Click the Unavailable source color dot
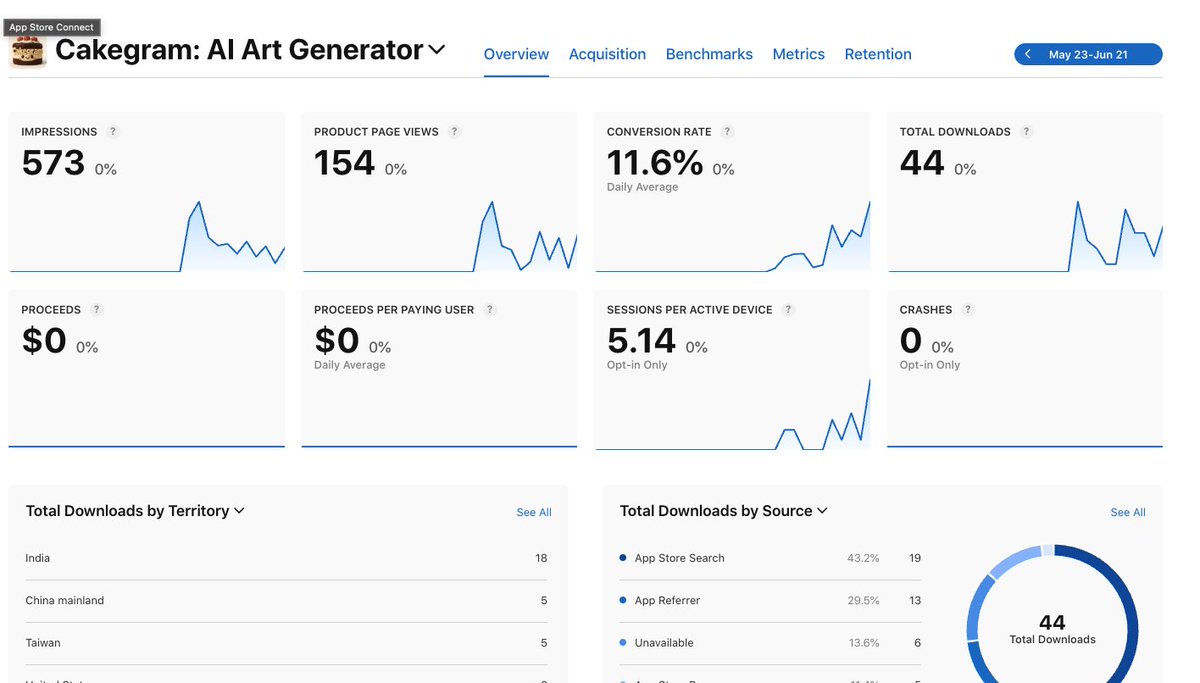 [x=623, y=643]
